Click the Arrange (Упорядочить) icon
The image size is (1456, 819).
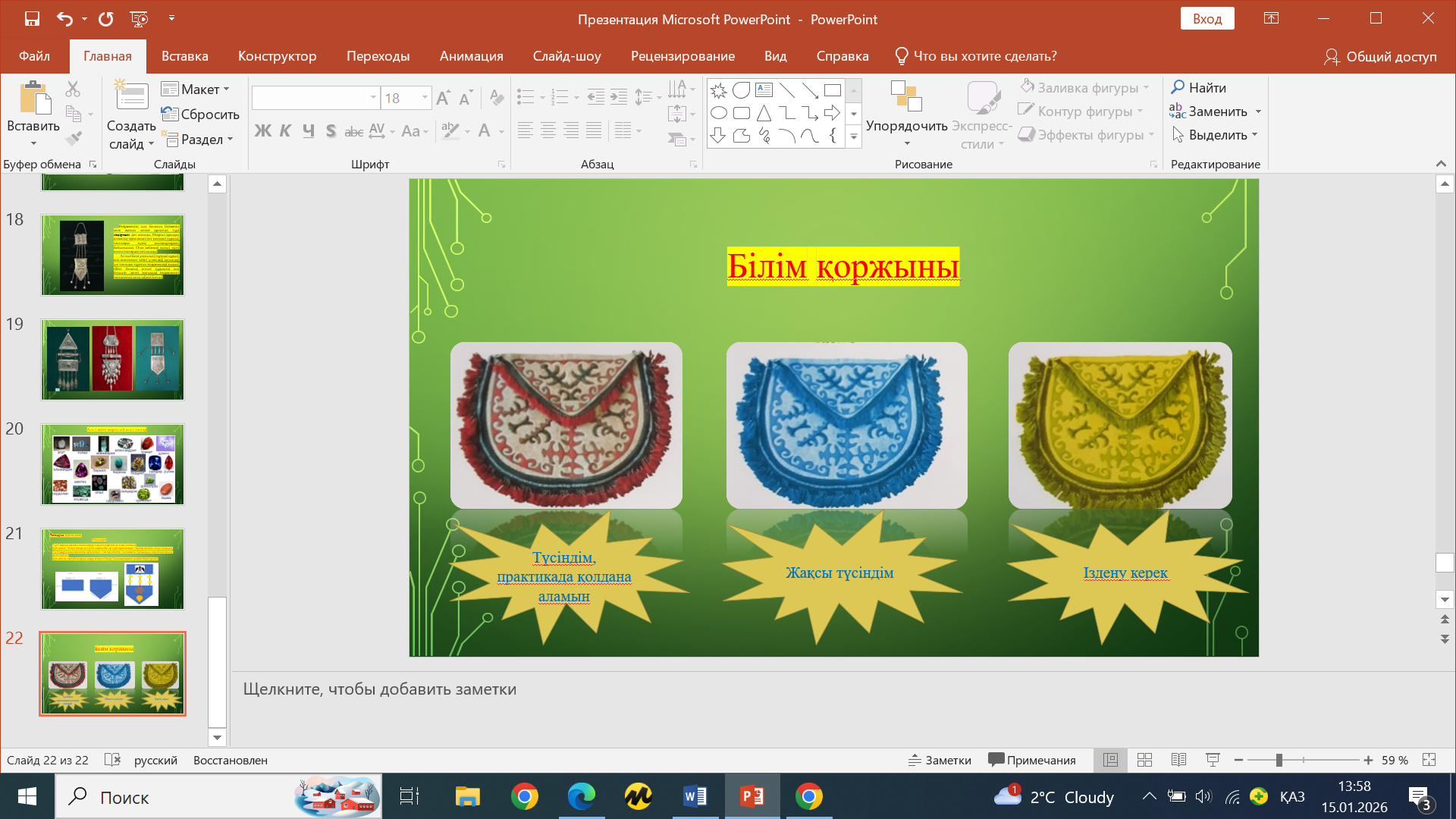click(906, 96)
